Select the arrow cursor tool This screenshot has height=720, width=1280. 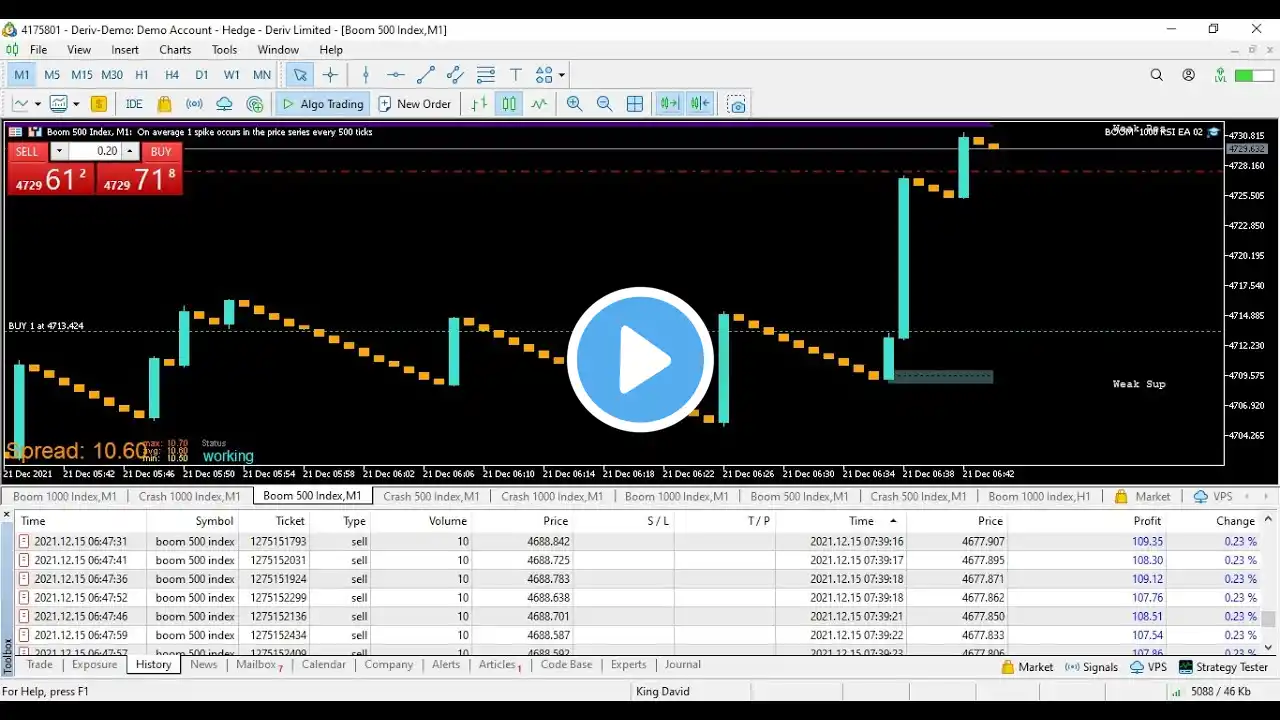click(x=300, y=75)
